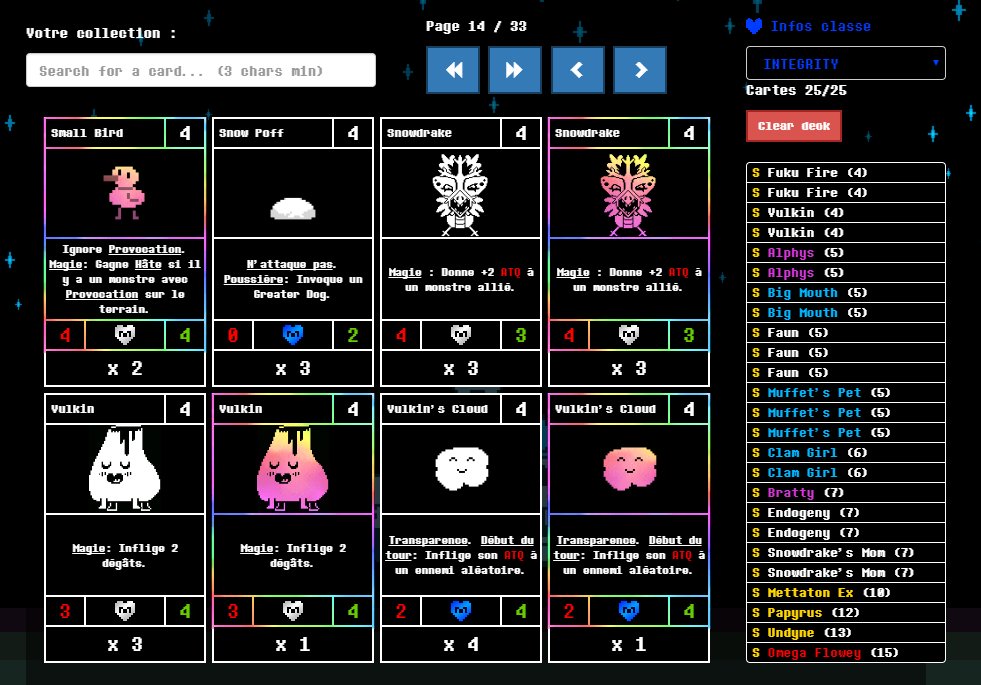The image size is (981, 685).
Task: Select third Faun (5) deck entry
Action: [x=845, y=373]
